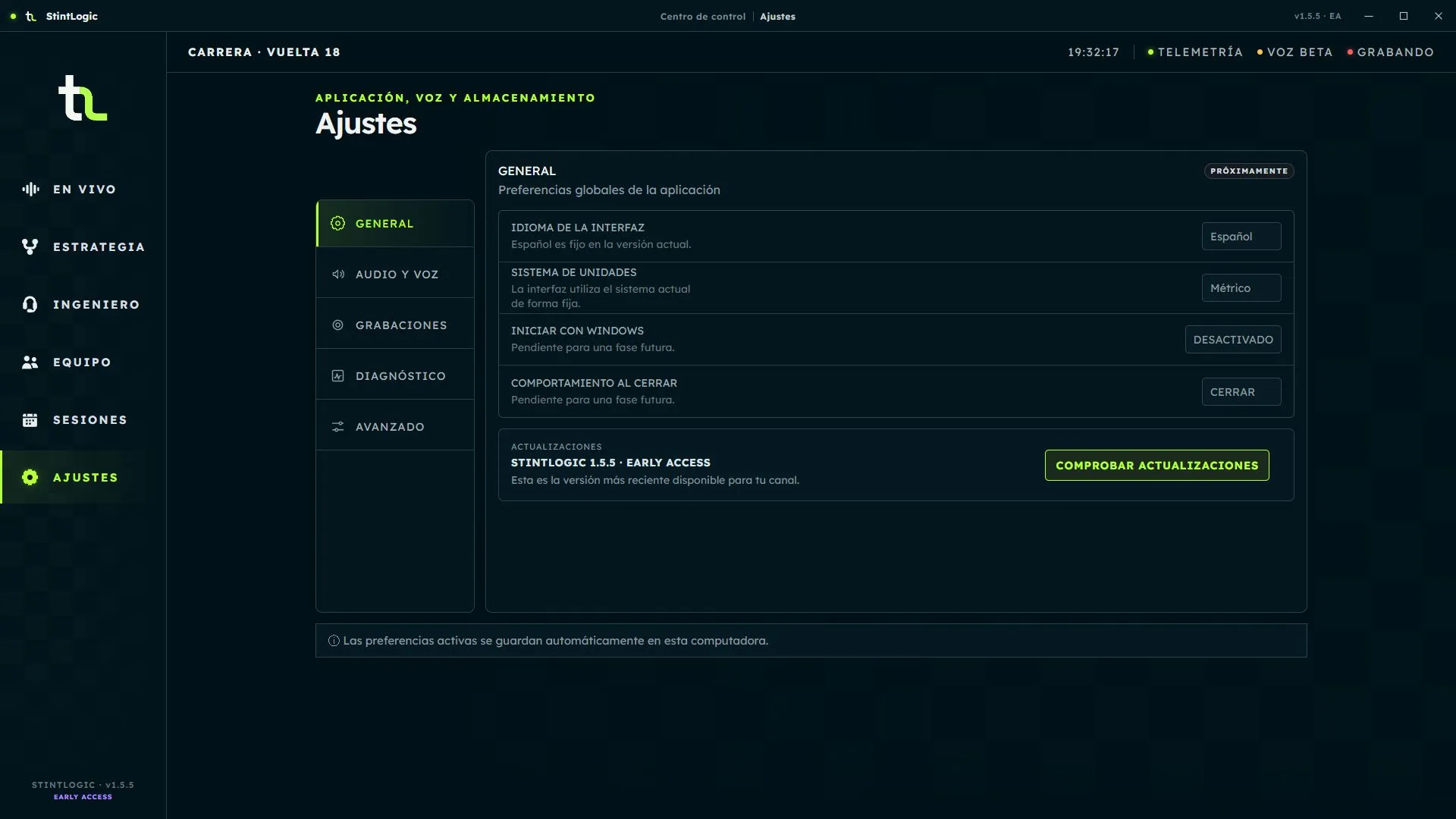Image resolution: width=1456 pixels, height=819 pixels.
Task: Click the PRÓXIMAMENTE badge
Action: (1249, 171)
